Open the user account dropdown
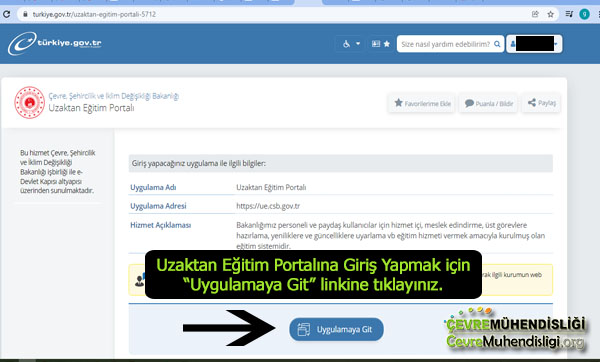The image size is (600, 362). click(534, 44)
